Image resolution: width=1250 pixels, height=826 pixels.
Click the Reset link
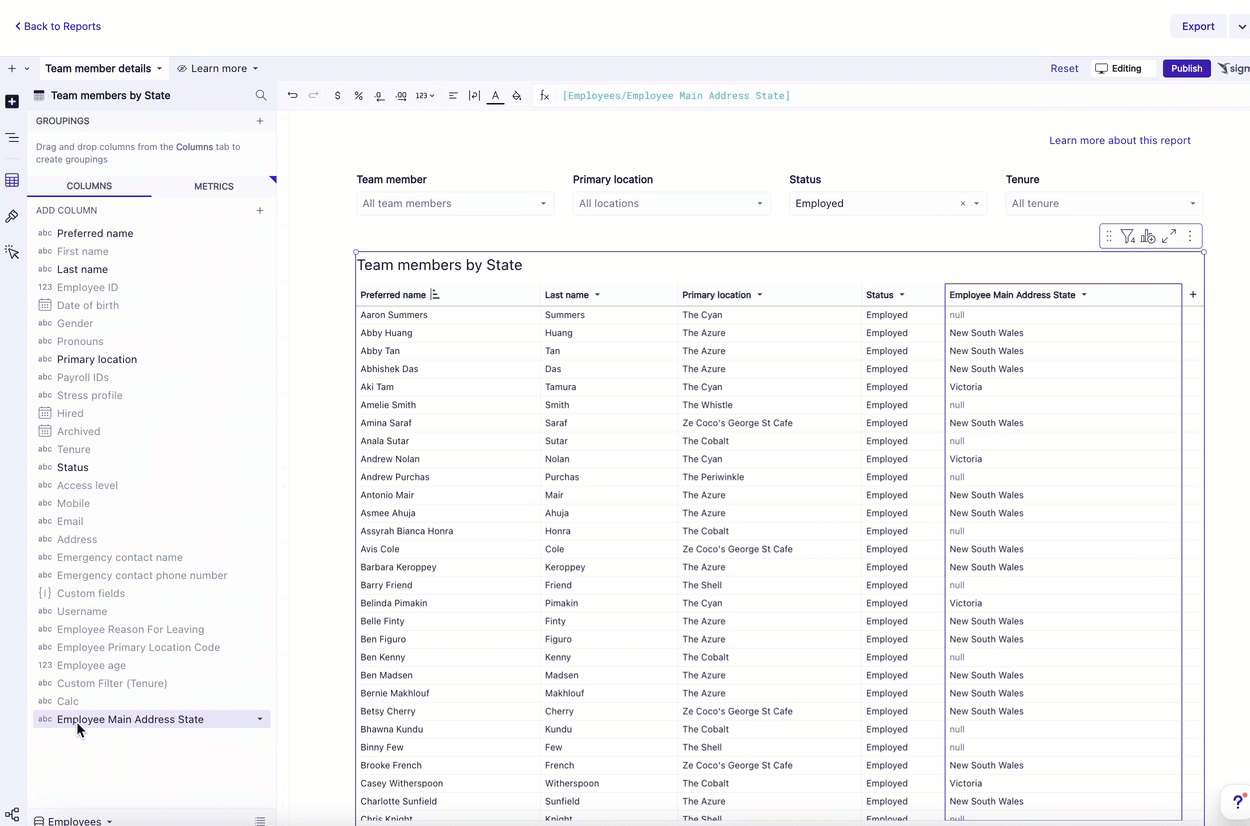pyautogui.click(x=1064, y=69)
